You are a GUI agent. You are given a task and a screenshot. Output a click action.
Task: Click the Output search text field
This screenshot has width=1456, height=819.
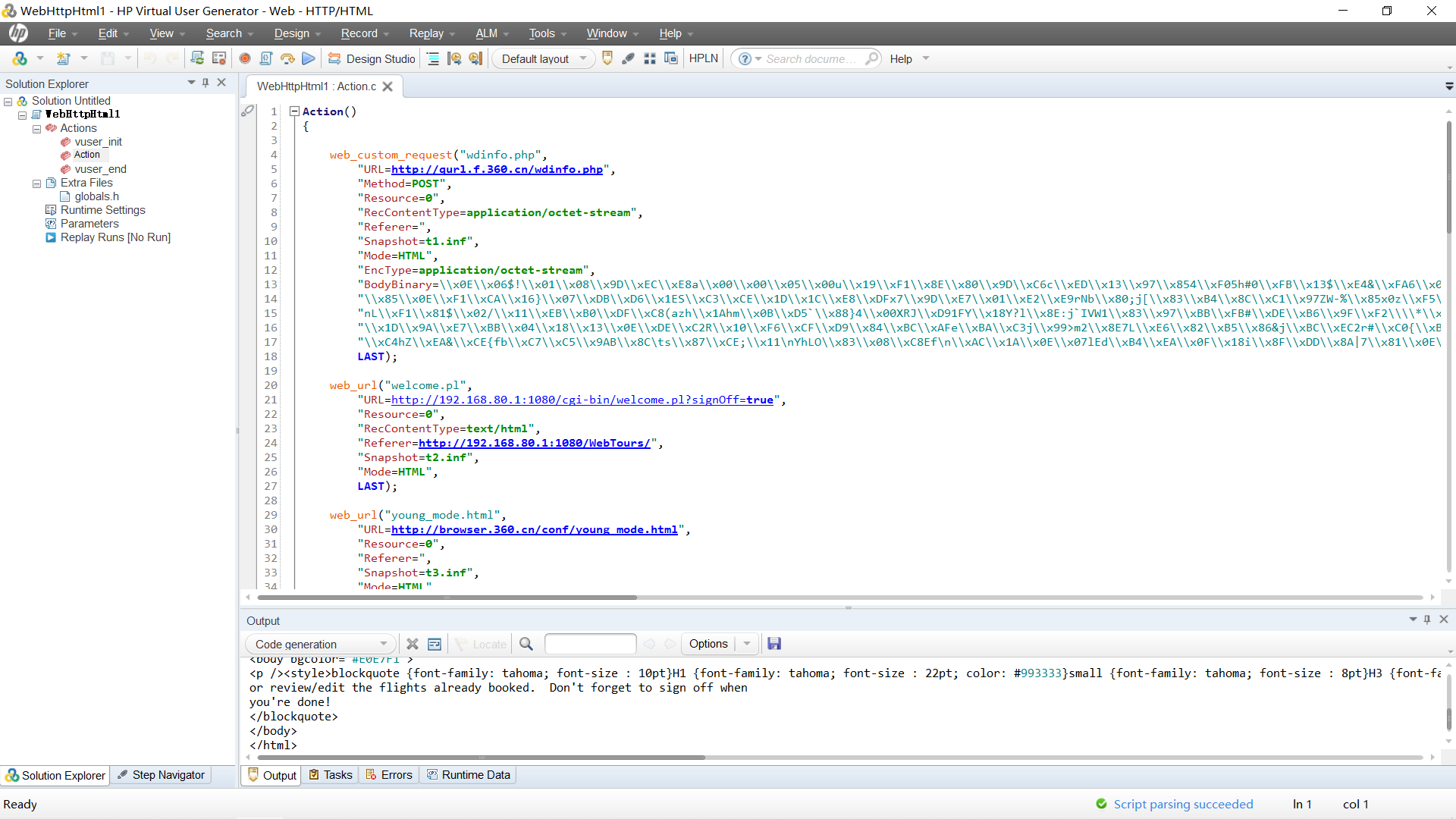[x=590, y=644]
